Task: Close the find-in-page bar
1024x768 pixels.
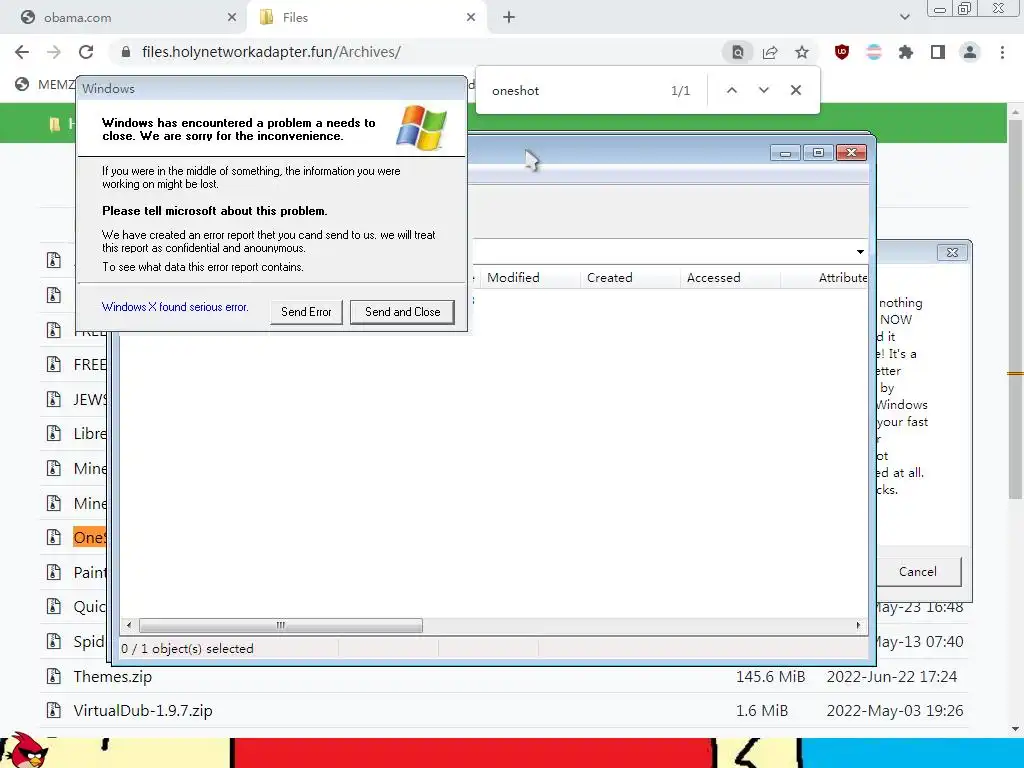Action: point(795,90)
